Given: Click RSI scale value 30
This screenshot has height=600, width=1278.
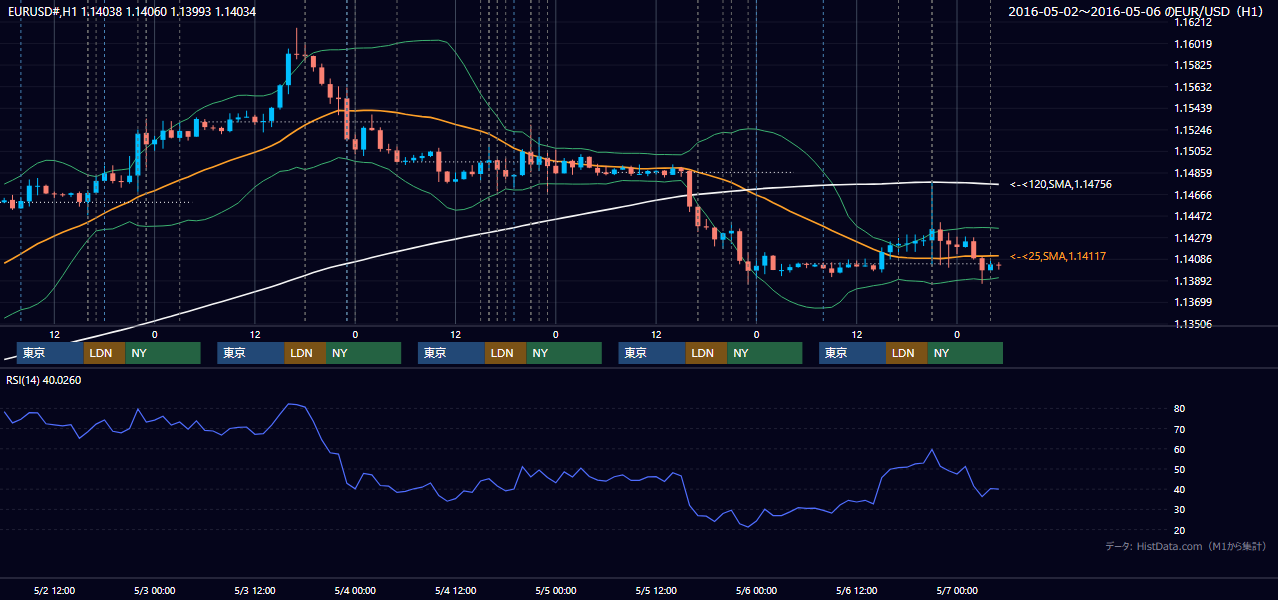Looking at the screenshot, I should point(1180,509).
